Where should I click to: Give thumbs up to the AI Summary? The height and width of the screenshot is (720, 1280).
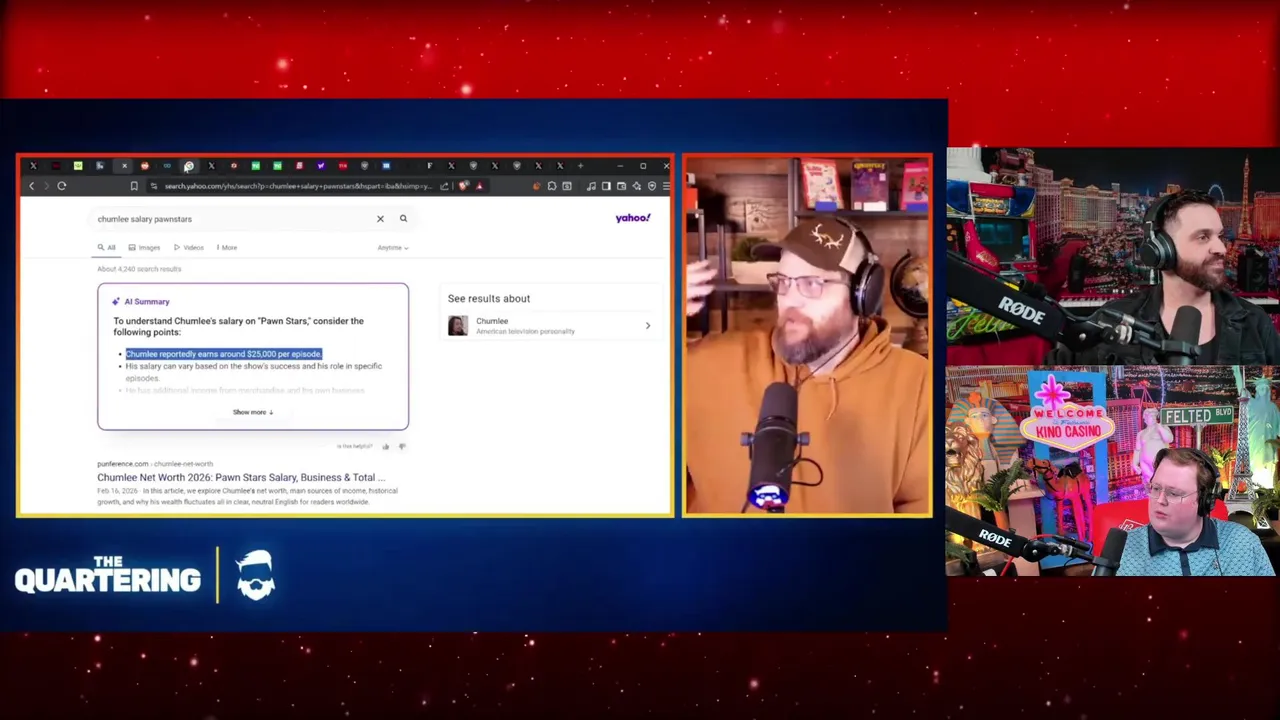coord(386,446)
